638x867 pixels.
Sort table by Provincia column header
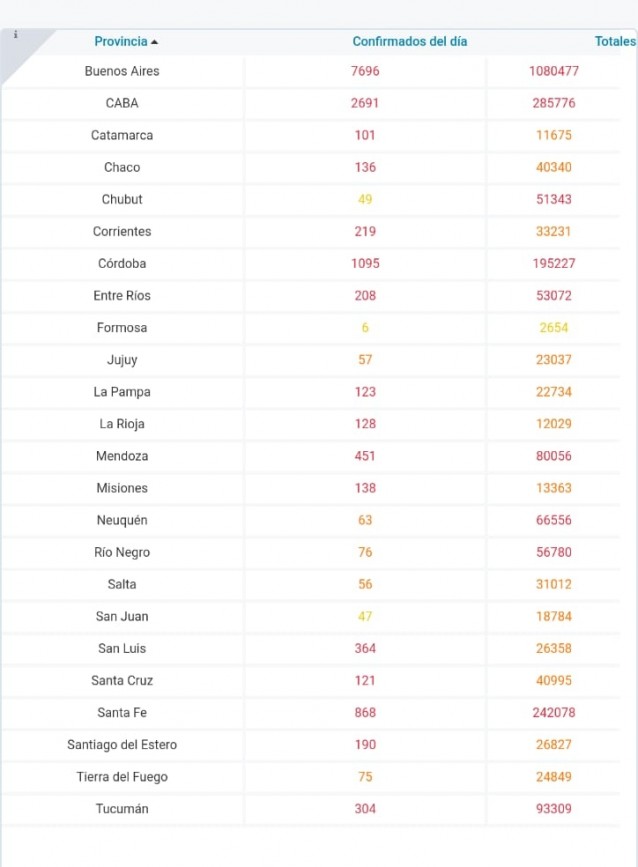click(x=121, y=41)
